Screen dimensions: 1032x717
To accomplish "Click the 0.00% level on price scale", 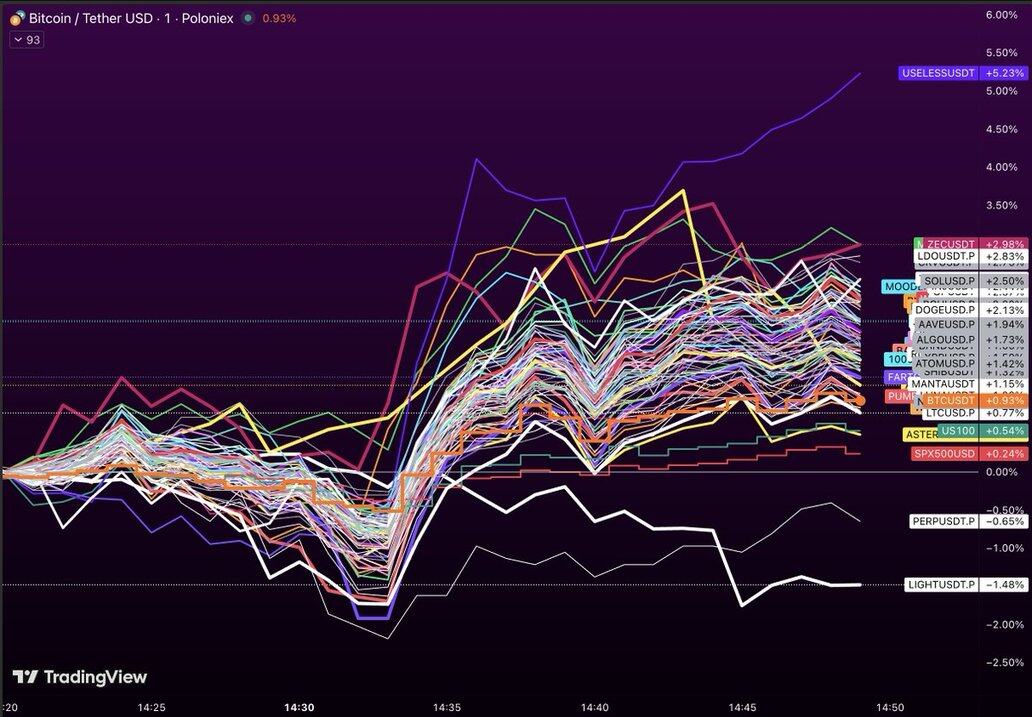I will 1001,472.
